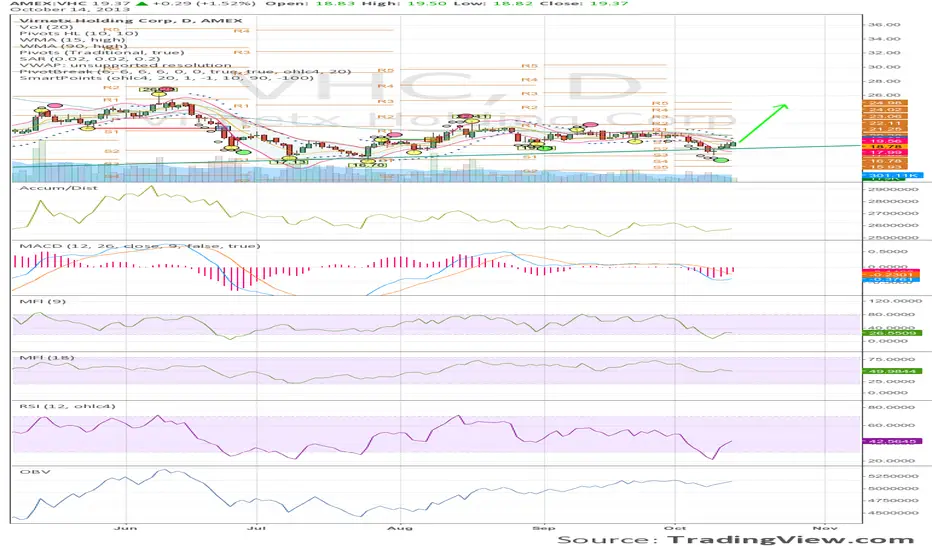
Task: Click the 16.70 pivot low label
Action: [367, 165]
